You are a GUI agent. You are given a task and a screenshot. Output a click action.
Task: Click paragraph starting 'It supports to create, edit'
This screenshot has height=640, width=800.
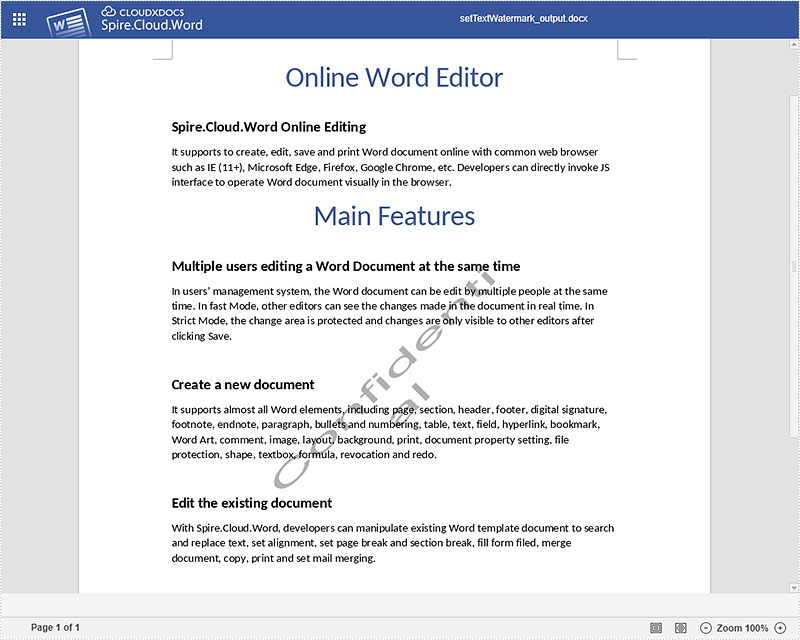pyautogui.click(x=390, y=167)
